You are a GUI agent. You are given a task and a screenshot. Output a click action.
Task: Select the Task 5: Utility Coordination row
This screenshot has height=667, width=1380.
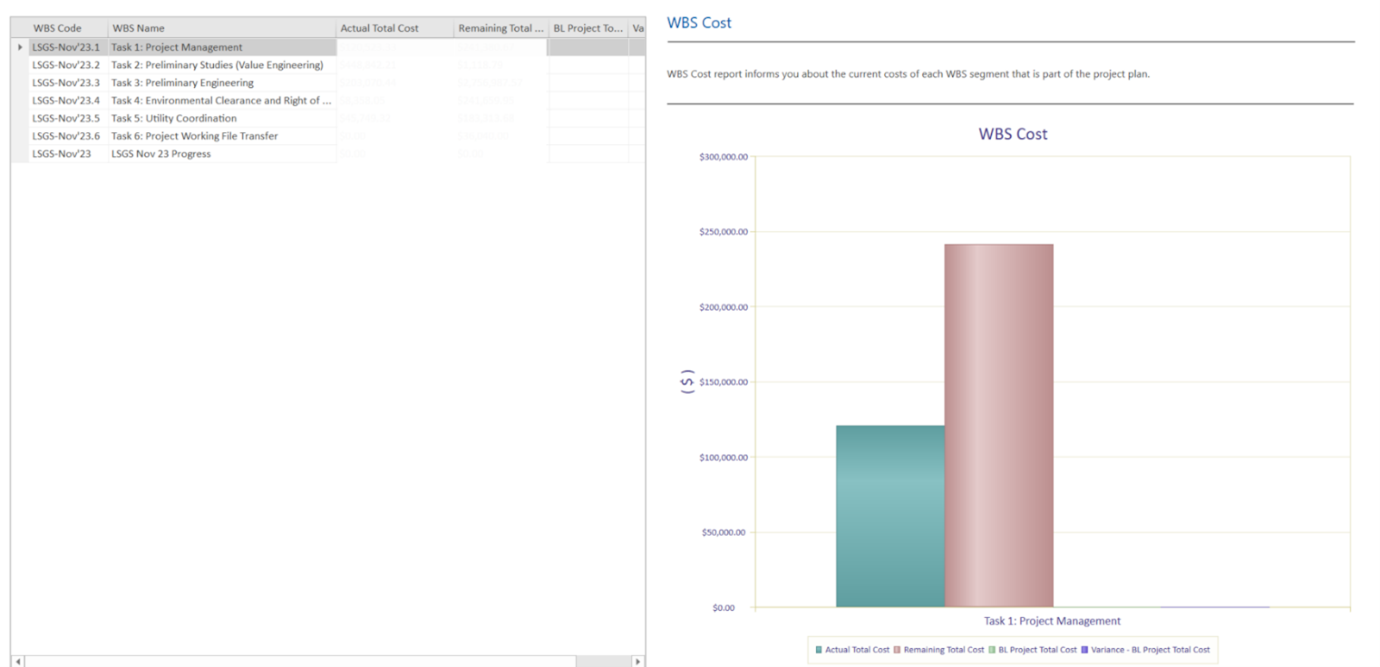[328, 118]
